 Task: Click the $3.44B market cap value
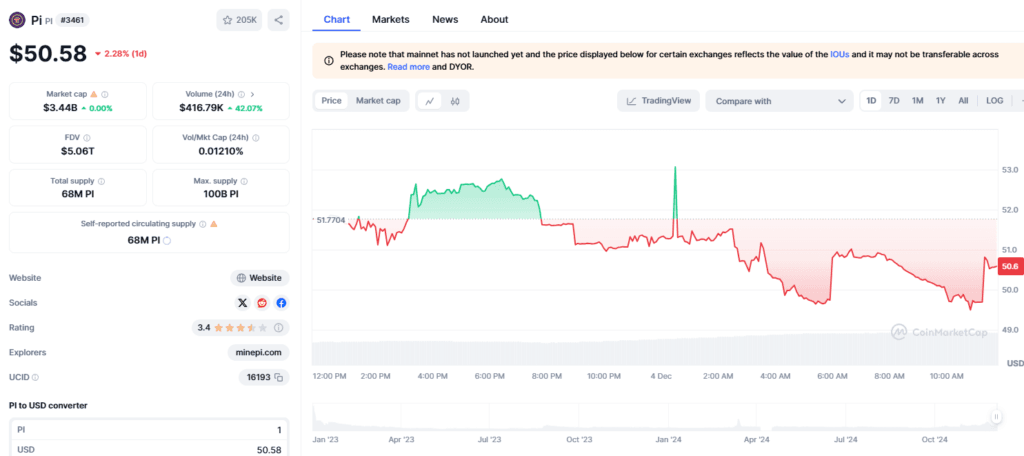(60, 108)
